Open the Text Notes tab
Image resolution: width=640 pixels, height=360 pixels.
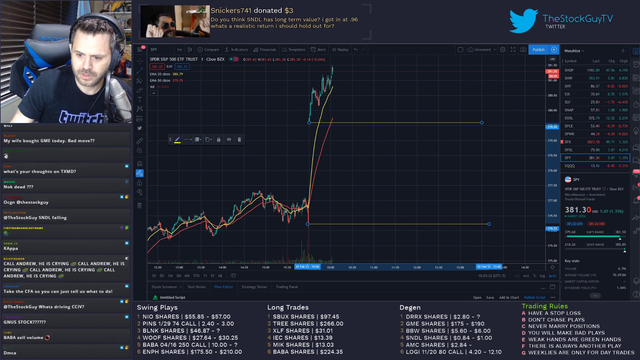197,287
